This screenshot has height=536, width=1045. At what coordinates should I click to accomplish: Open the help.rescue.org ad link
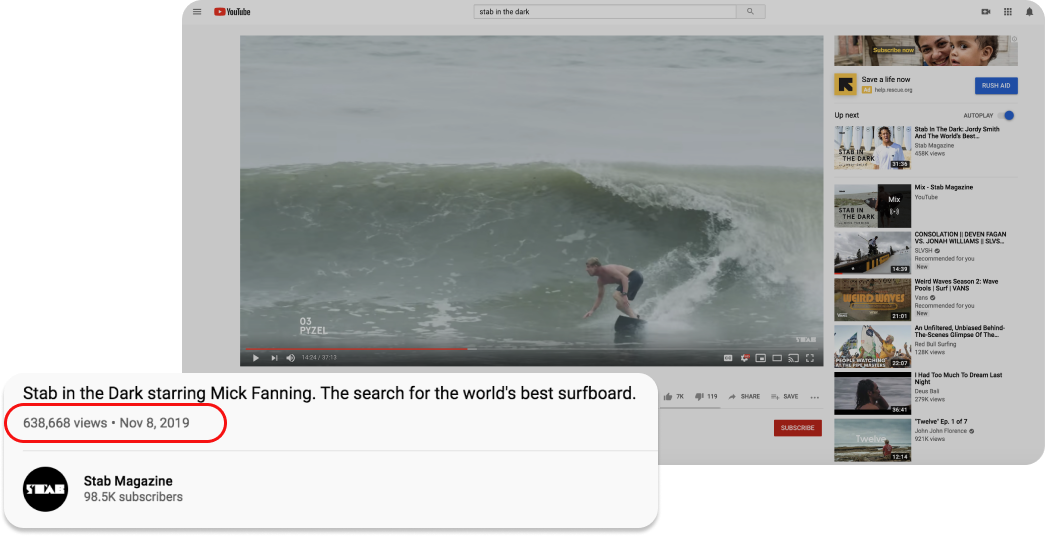pyautogui.click(x=893, y=90)
